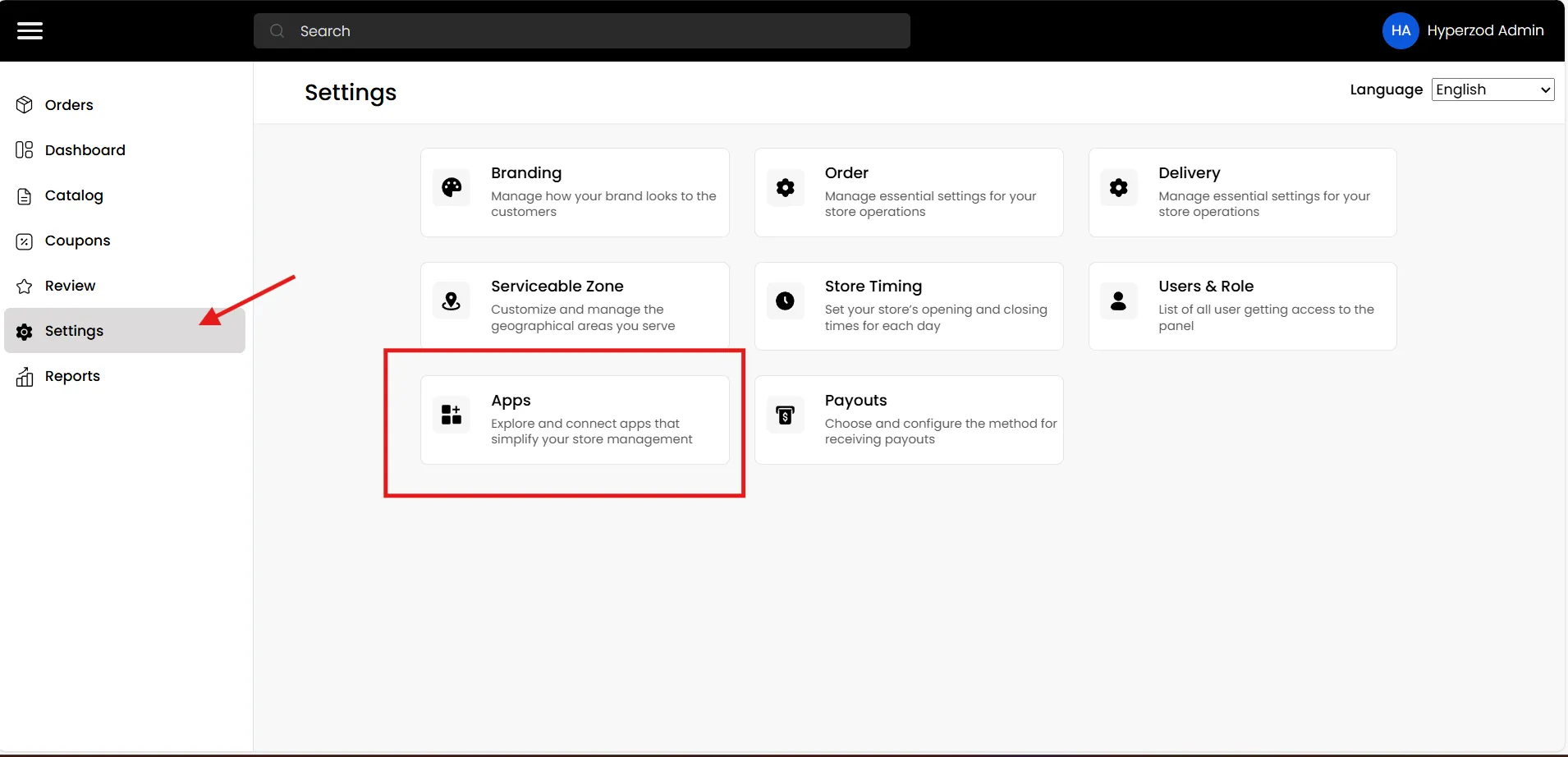Click the Order card gear icon
Screen dimensions: 1568x757
[x=786, y=187]
